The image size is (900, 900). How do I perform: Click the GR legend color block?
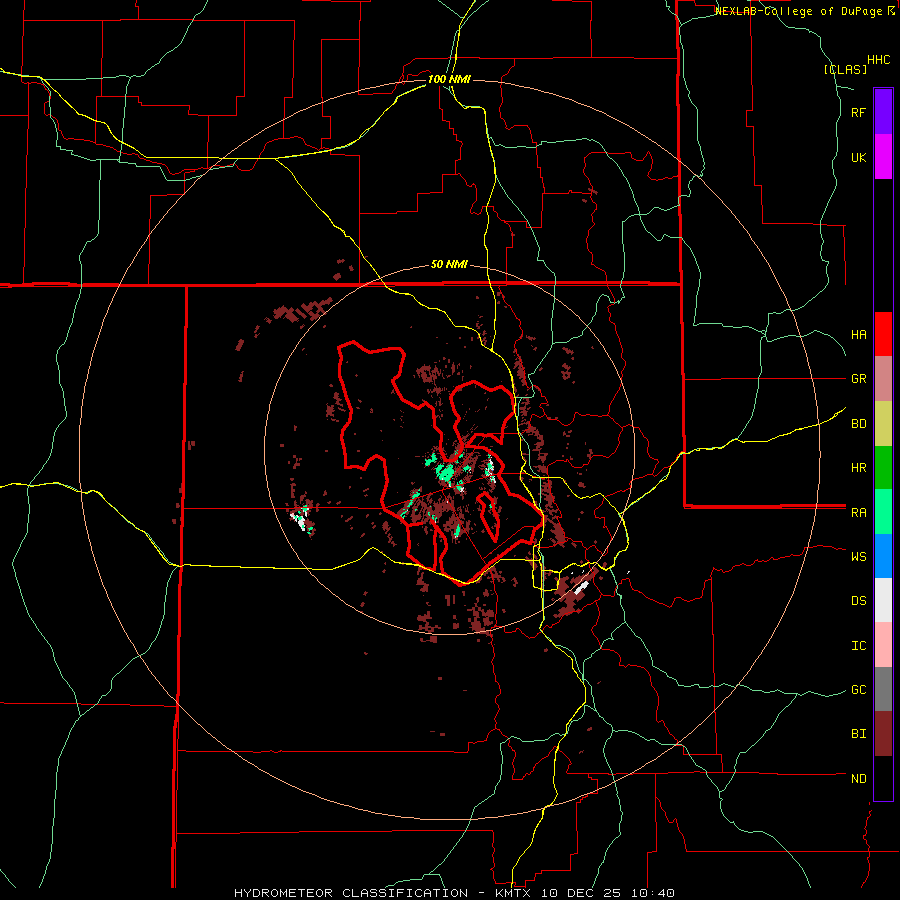(883, 379)
